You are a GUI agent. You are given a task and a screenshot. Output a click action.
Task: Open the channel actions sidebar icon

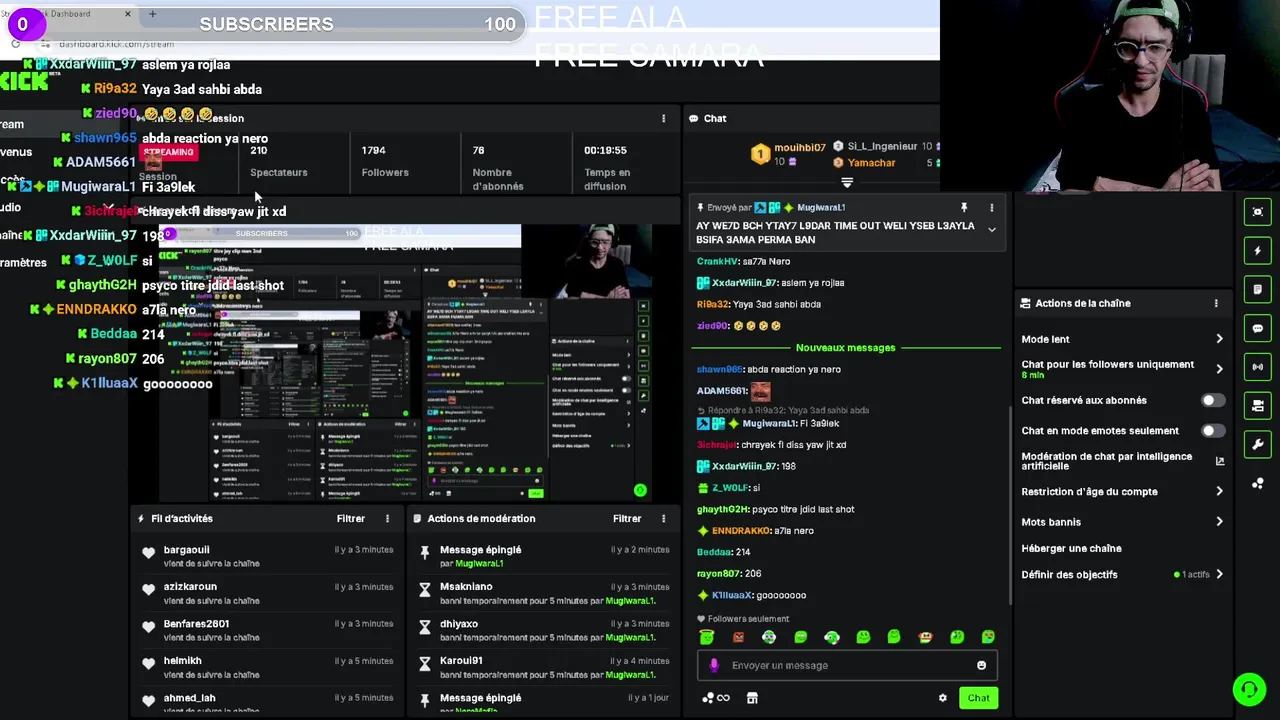[x=1257, y=406]
